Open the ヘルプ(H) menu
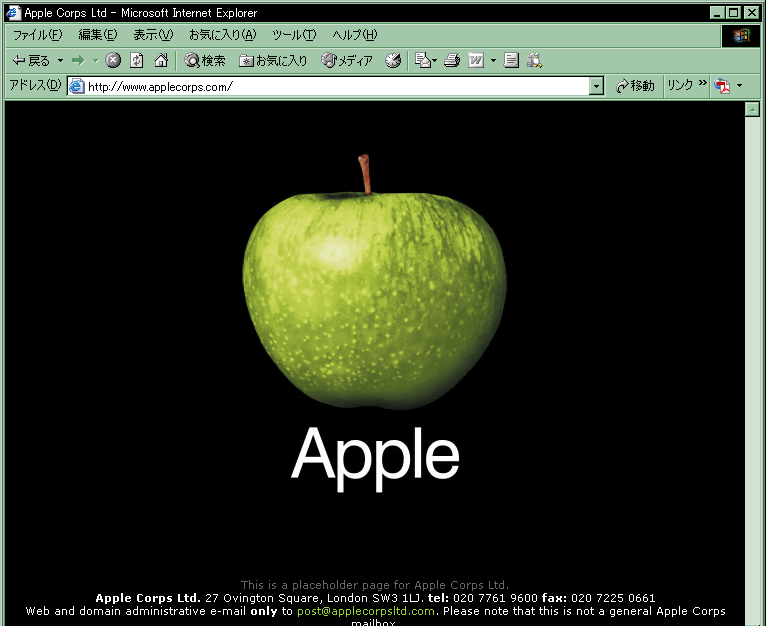The height and width of the screenshot is (626, 766). point(355,35)
